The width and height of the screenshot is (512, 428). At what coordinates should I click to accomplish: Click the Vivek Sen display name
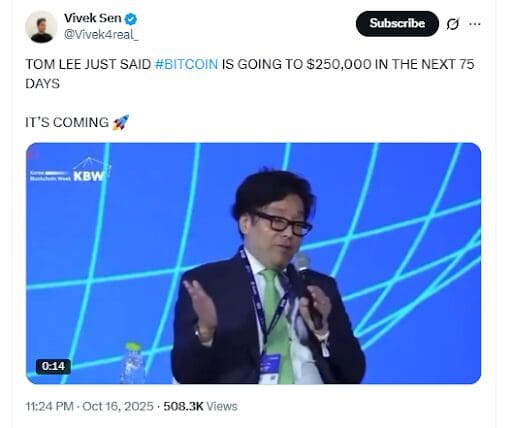pyautogui.click(x=93, y=18)
